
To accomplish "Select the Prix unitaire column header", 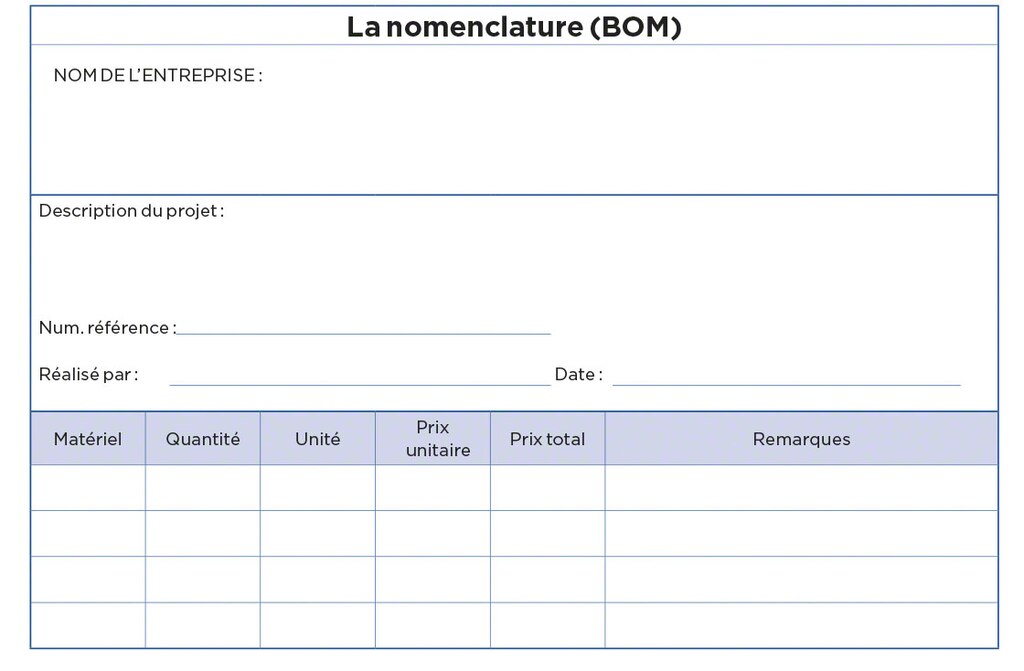I will [x=433, y=439].
